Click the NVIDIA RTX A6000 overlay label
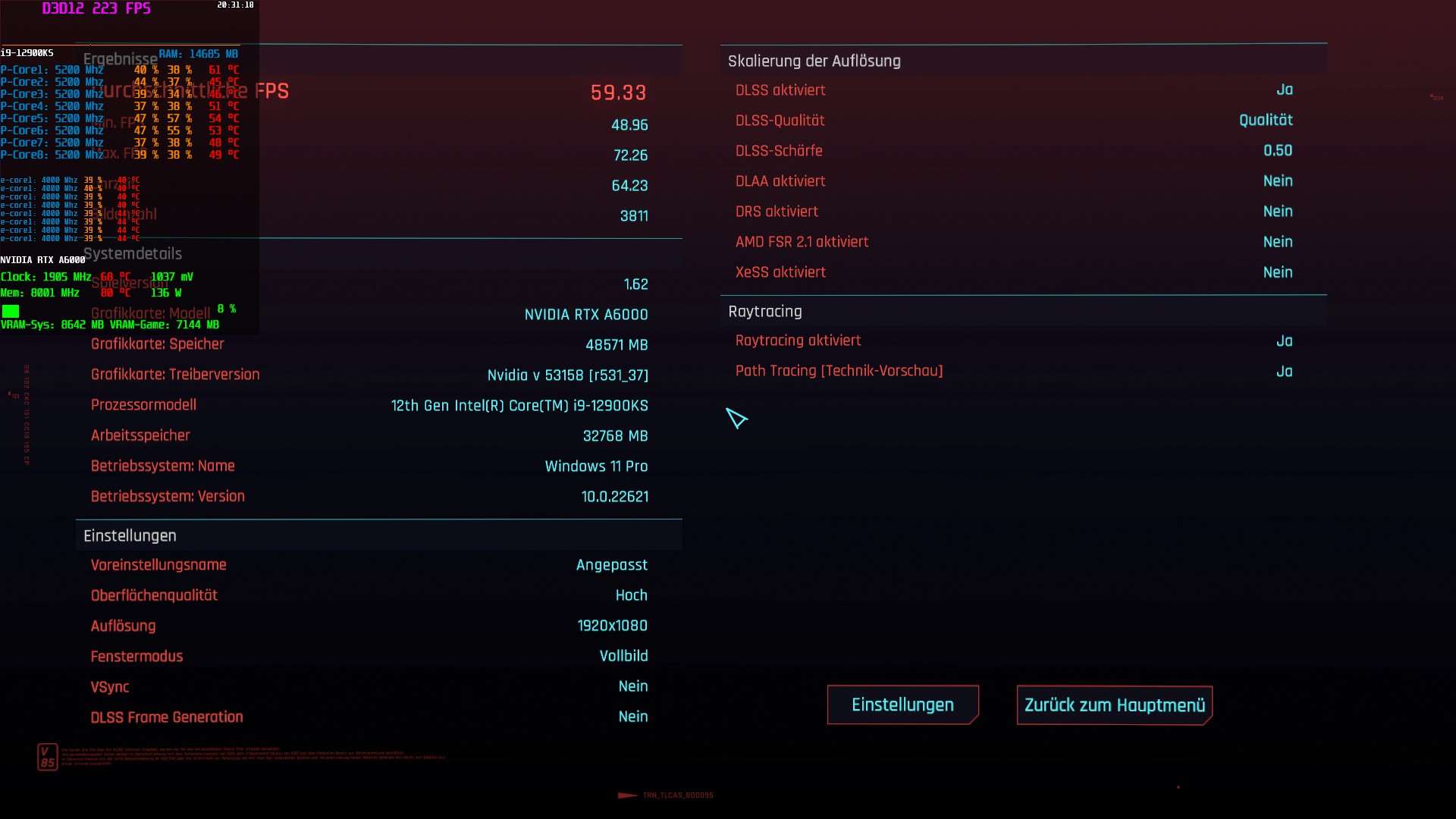 (x=42, y=260)
